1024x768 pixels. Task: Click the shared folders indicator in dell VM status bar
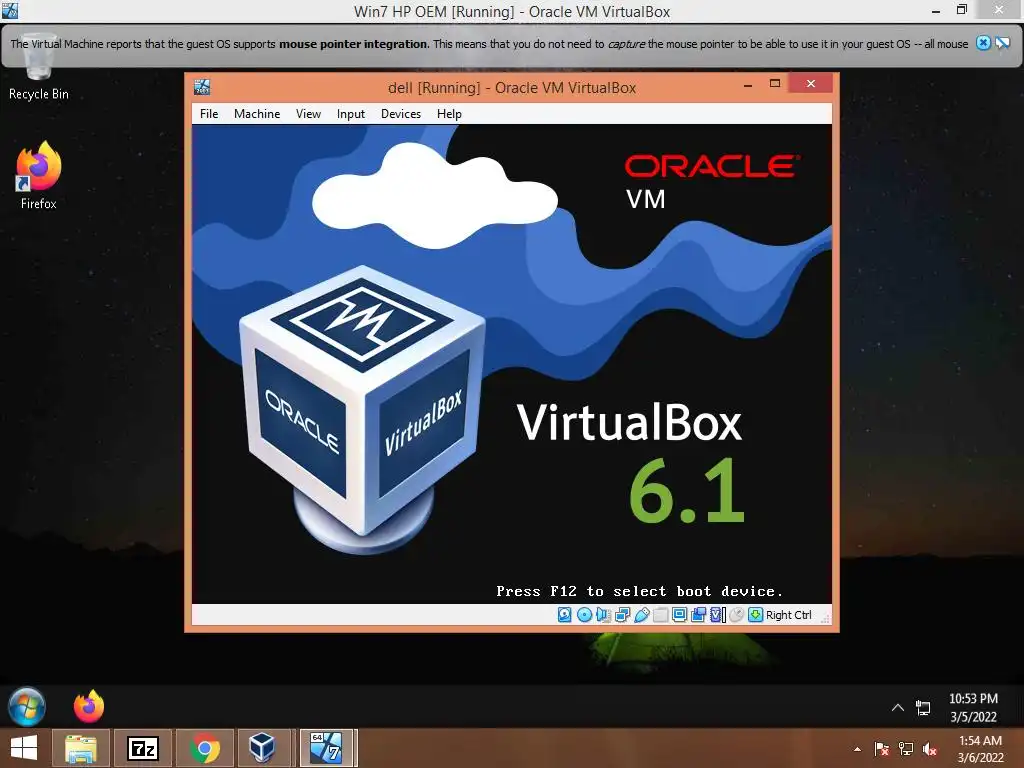(x=661, y=615)
